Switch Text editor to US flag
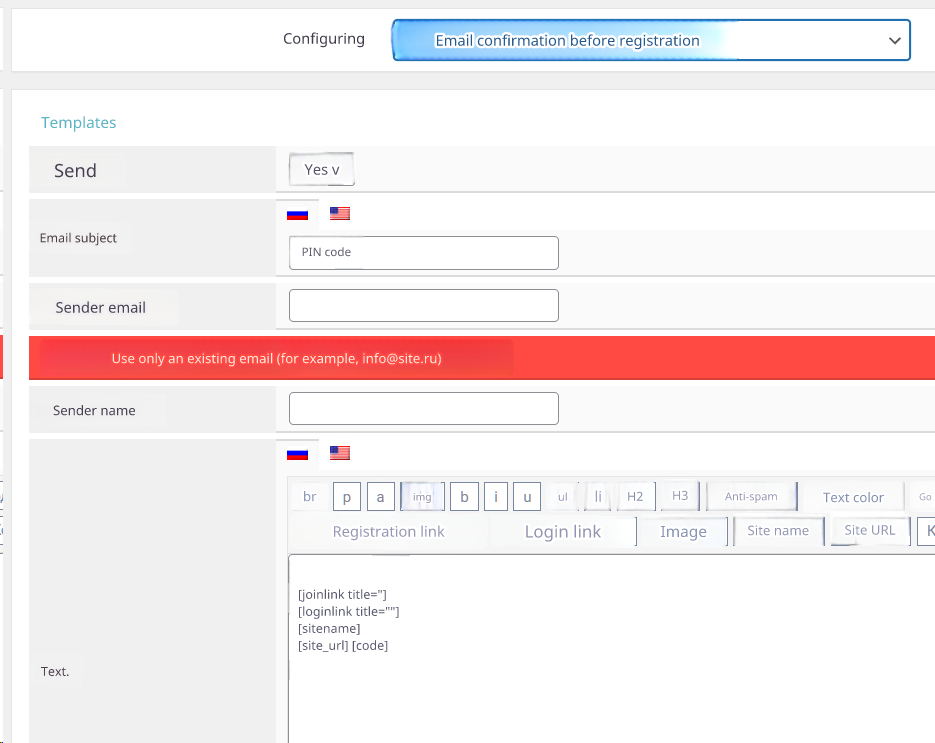The width and height of the screenshot is (935, 743). [x=340, y=453]
